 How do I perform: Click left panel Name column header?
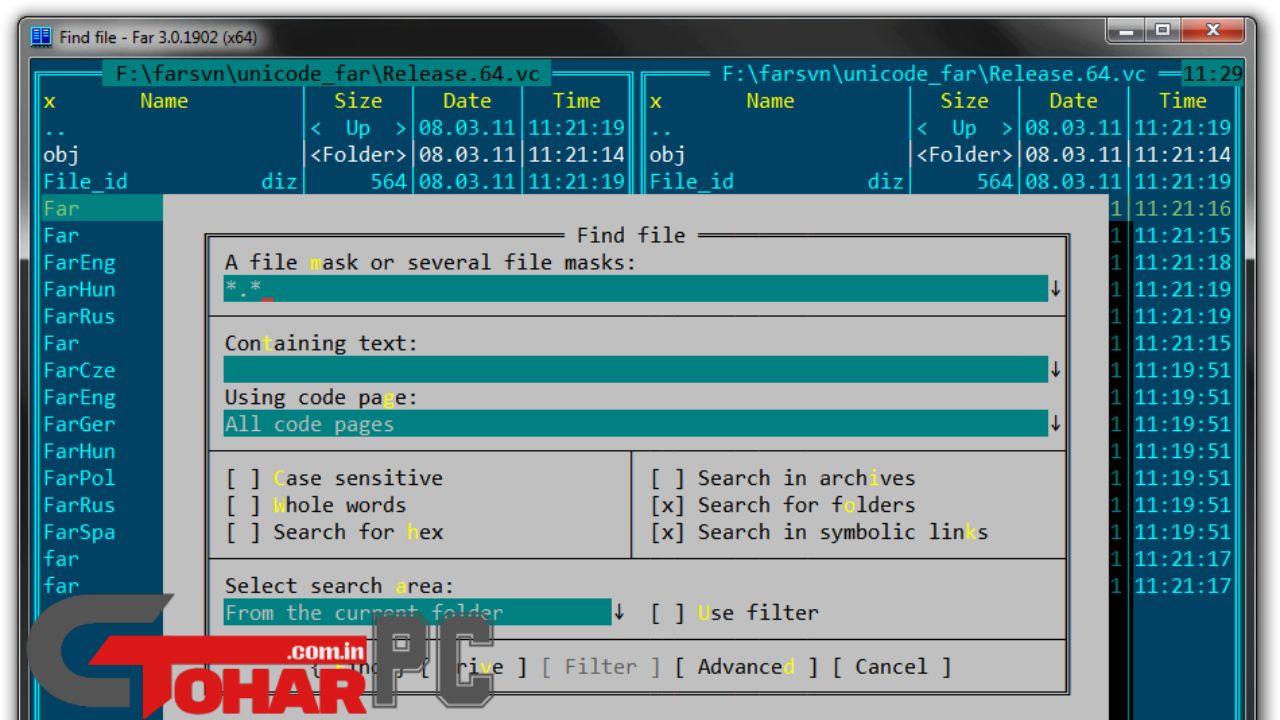(164, 101)
